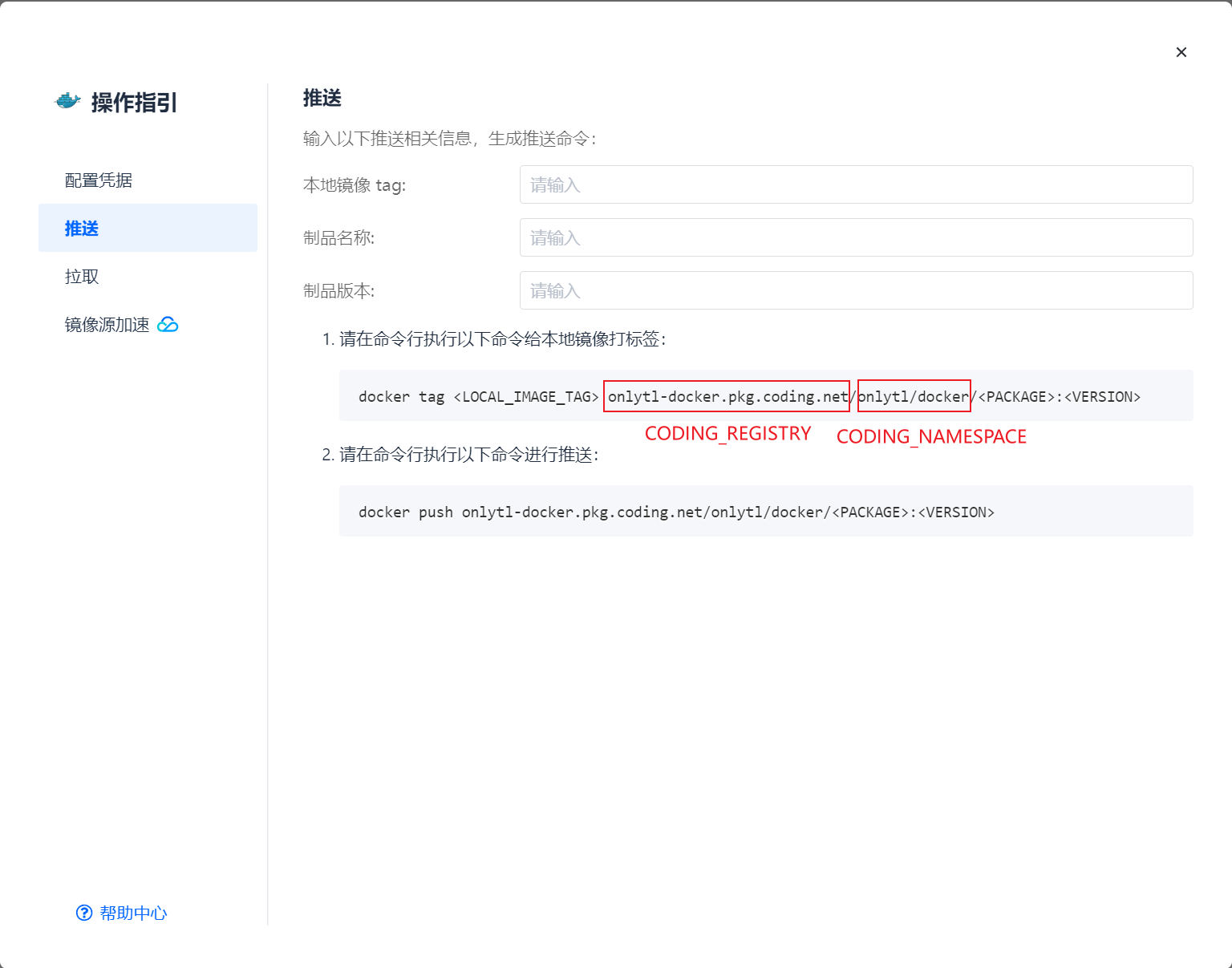
Task: Click the 推送 heading text
Action: coord(322,98)
